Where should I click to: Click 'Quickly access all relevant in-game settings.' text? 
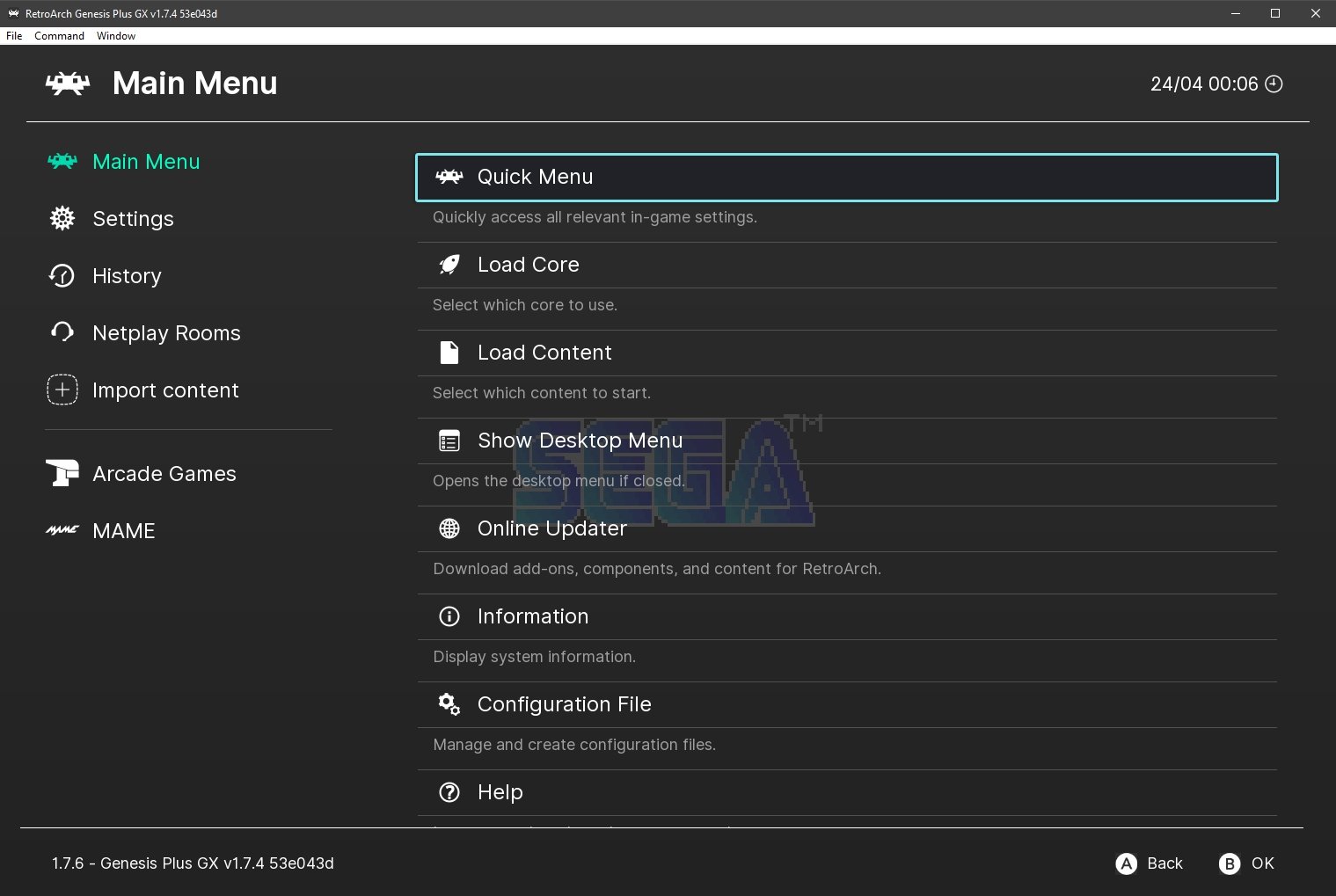coord(595,217)
